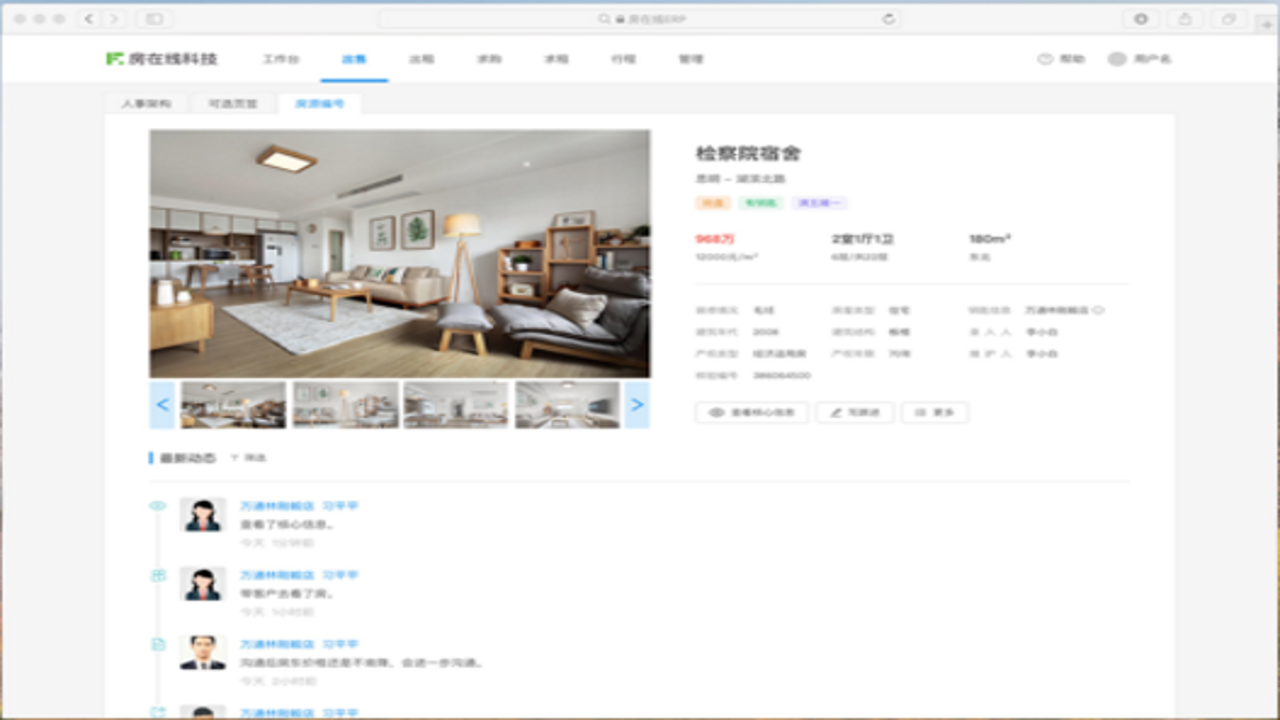Image resolution: width=1280 pixels, height=720 pixels.
Task: Click the main living room photo
Action: tap(400, 253)
